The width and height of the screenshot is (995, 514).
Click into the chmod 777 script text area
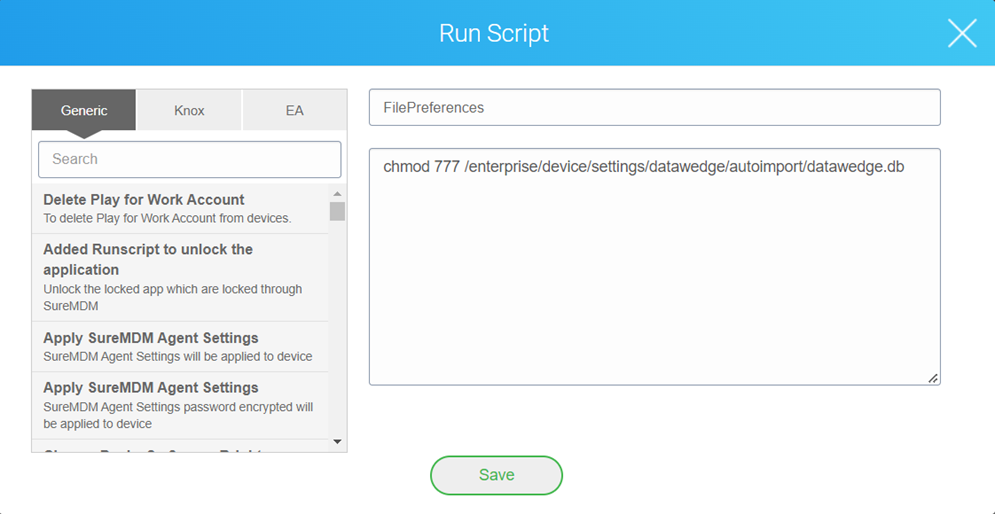pos(654,267)
